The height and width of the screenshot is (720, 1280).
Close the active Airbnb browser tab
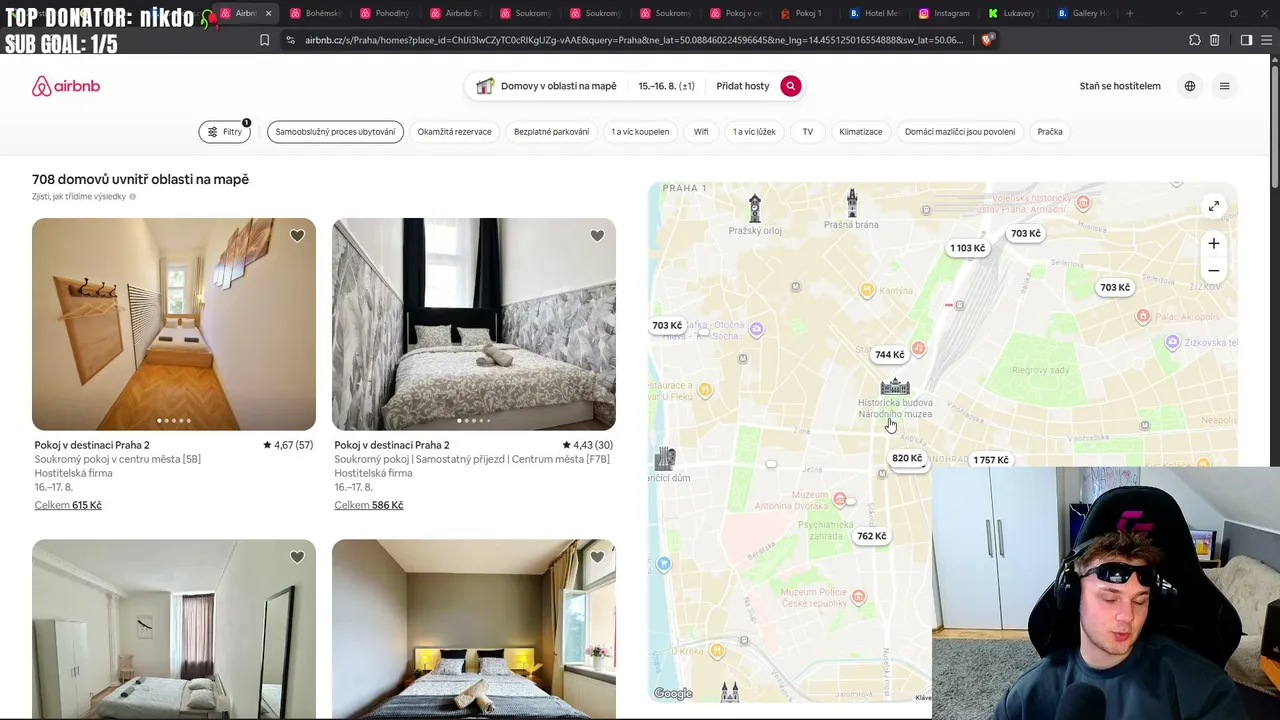coord(268,13)
